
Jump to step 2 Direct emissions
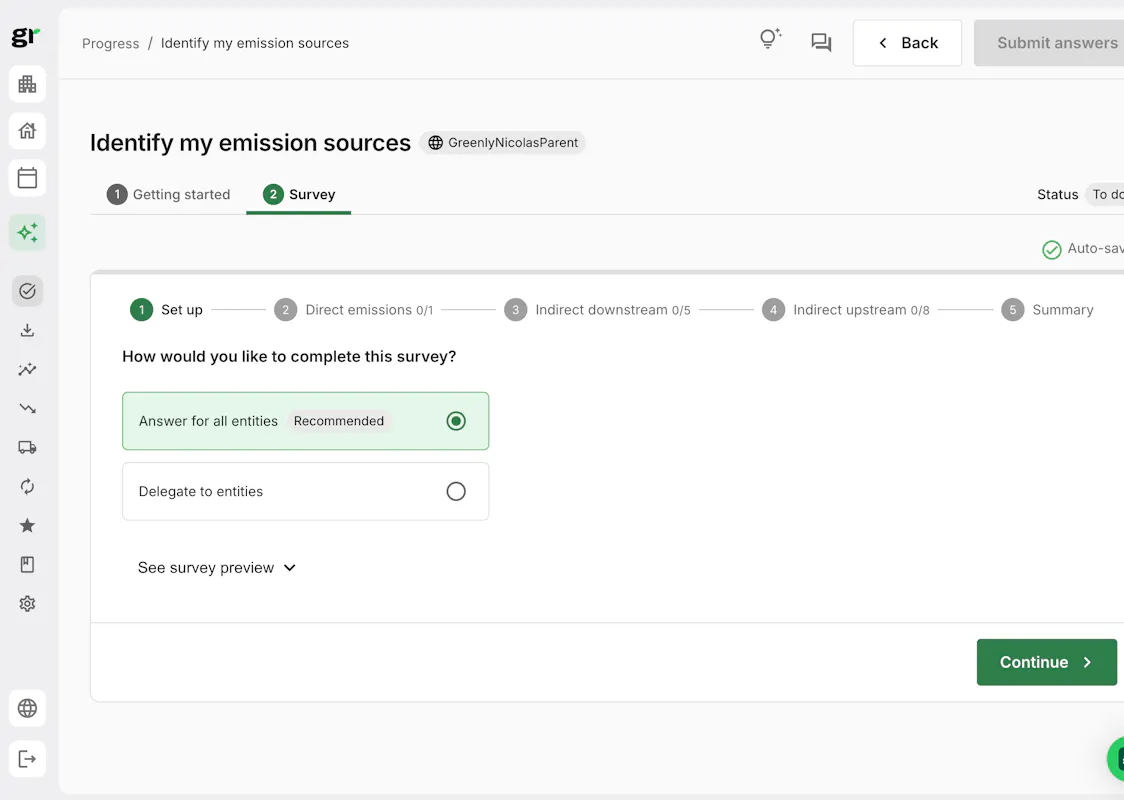tap(354, 310)
